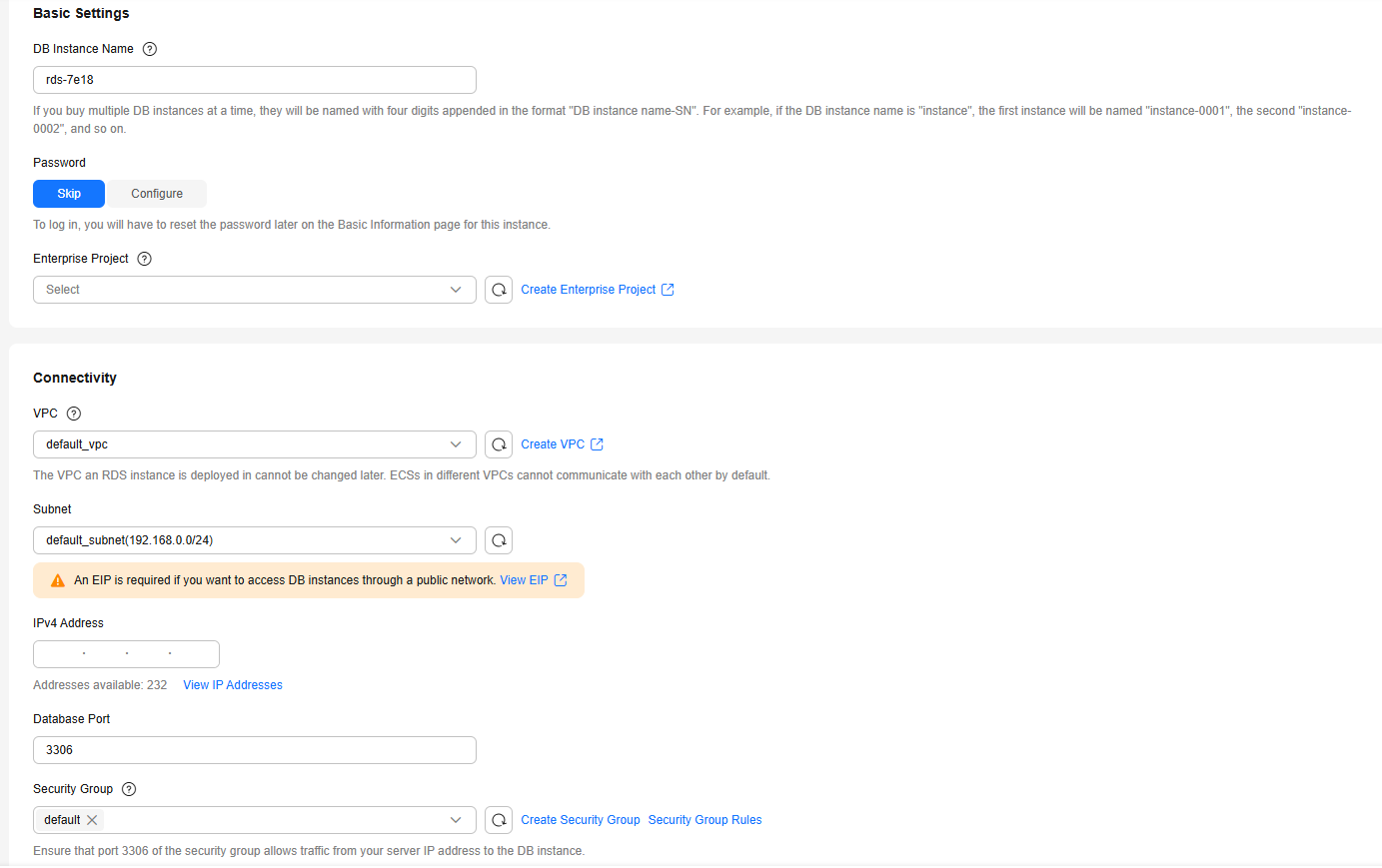The width and height of the screenshot is (1382, 868).
Task: Expand the VPC default_vpc dropdown
Action: pyautogui.click(x=254, y=444)
